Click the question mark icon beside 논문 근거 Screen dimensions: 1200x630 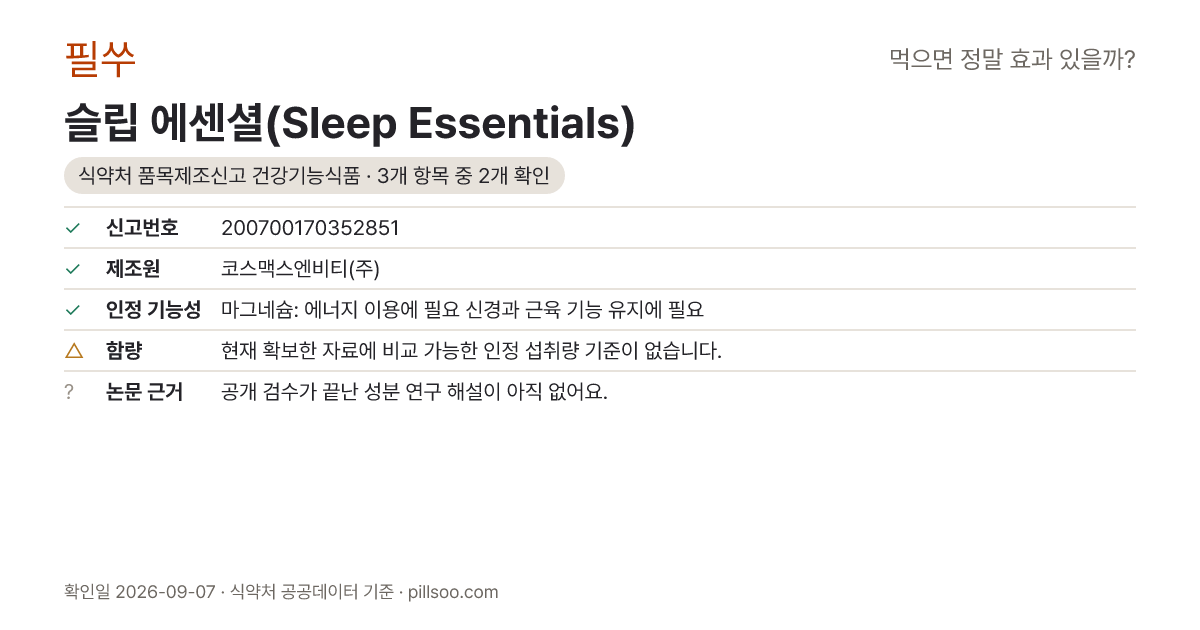(69, 392)
